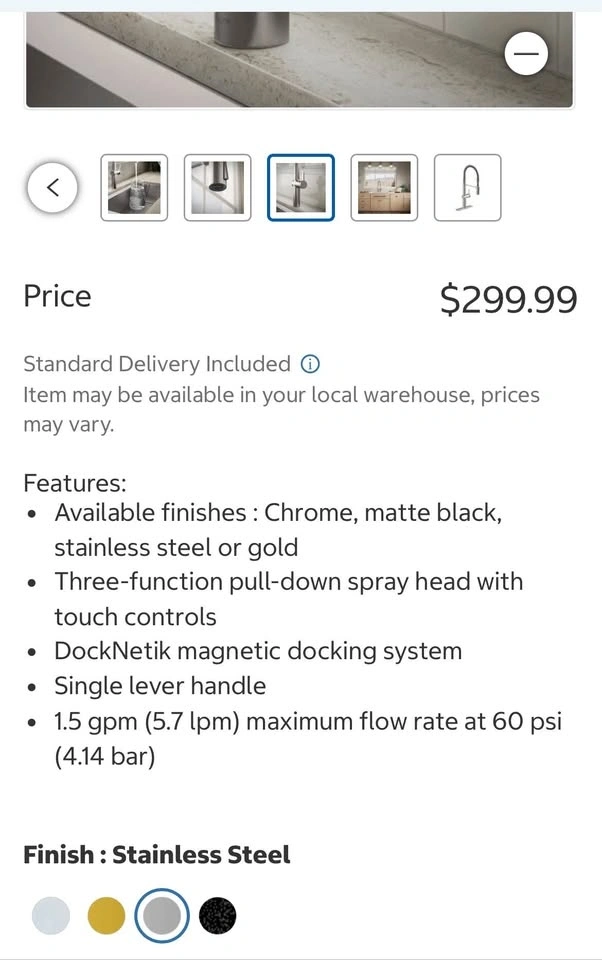The image size is (602, 960).
Task: Choose the Chrome finish swatch
Action: point(51,915)
